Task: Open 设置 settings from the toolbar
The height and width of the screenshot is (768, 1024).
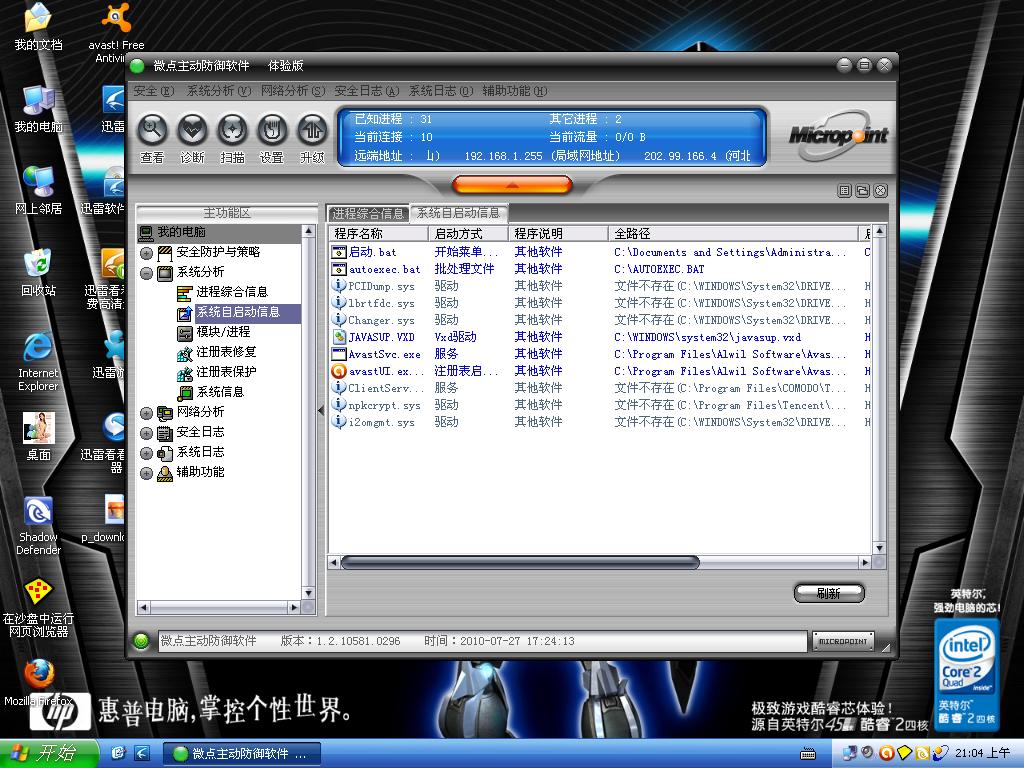Action: (272, 129)
